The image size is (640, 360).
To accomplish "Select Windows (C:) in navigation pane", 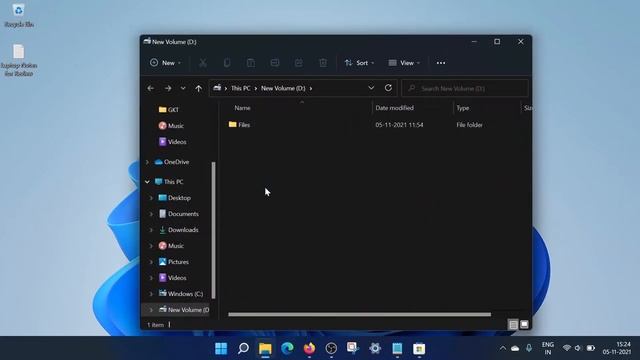I will (180, 294).
